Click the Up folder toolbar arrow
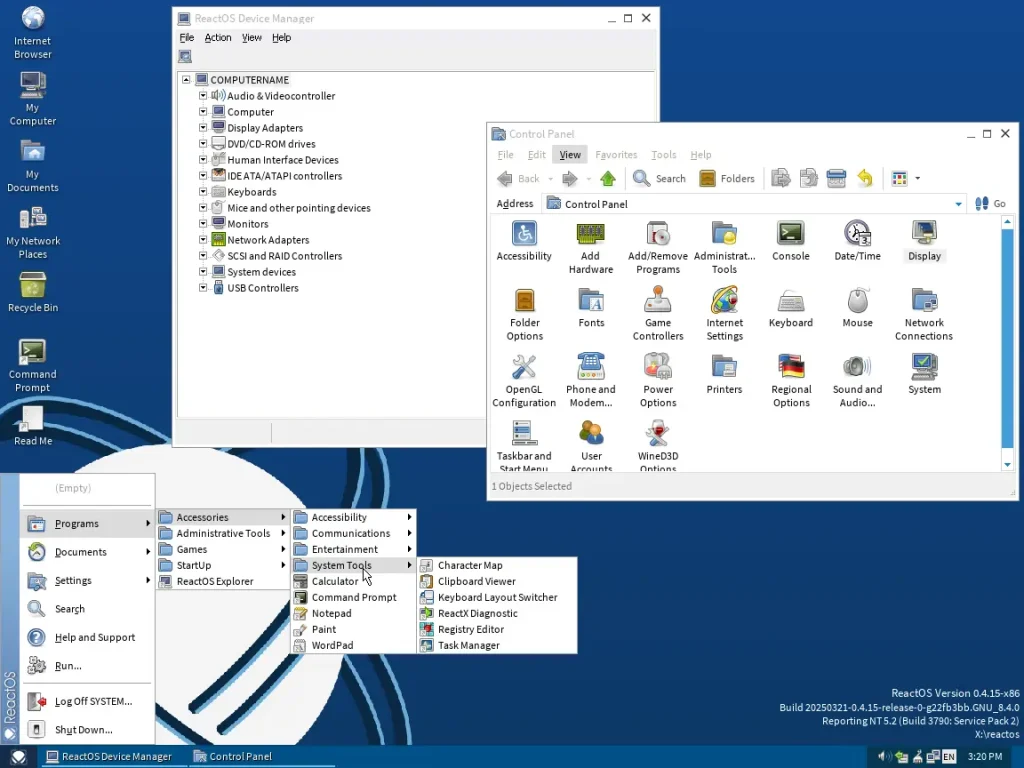Viewport: 1024px width, 768px height. [608, 178]
